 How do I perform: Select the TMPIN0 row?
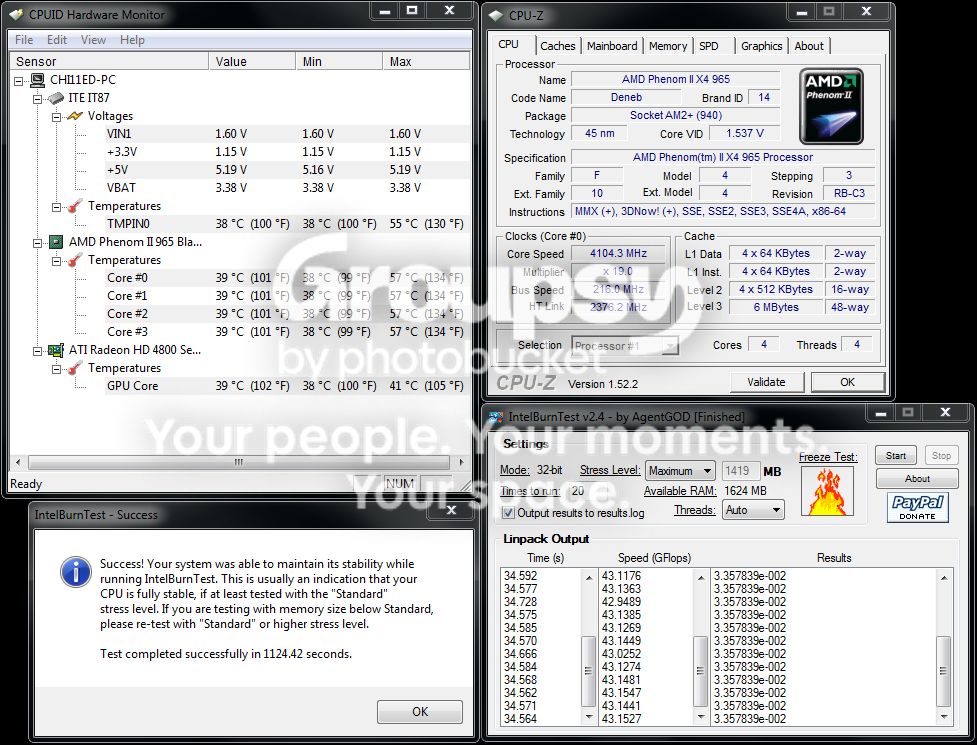(x=286, y=224)
